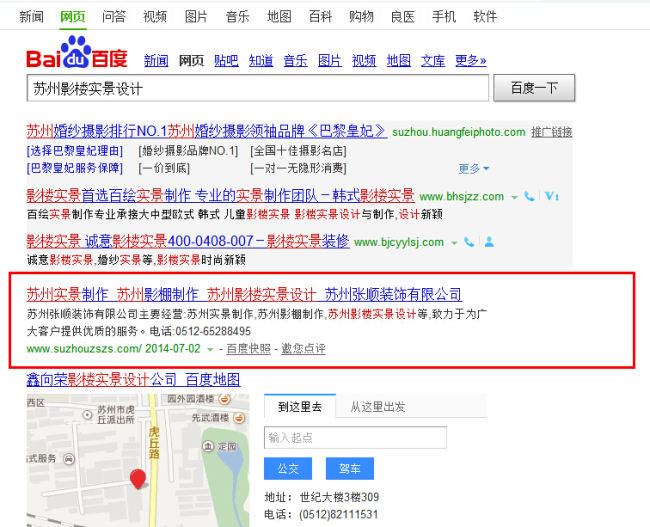Click car service icon on map
This screenshot has height=527, width=650.
pyautogui.click(x=69, y=459)
